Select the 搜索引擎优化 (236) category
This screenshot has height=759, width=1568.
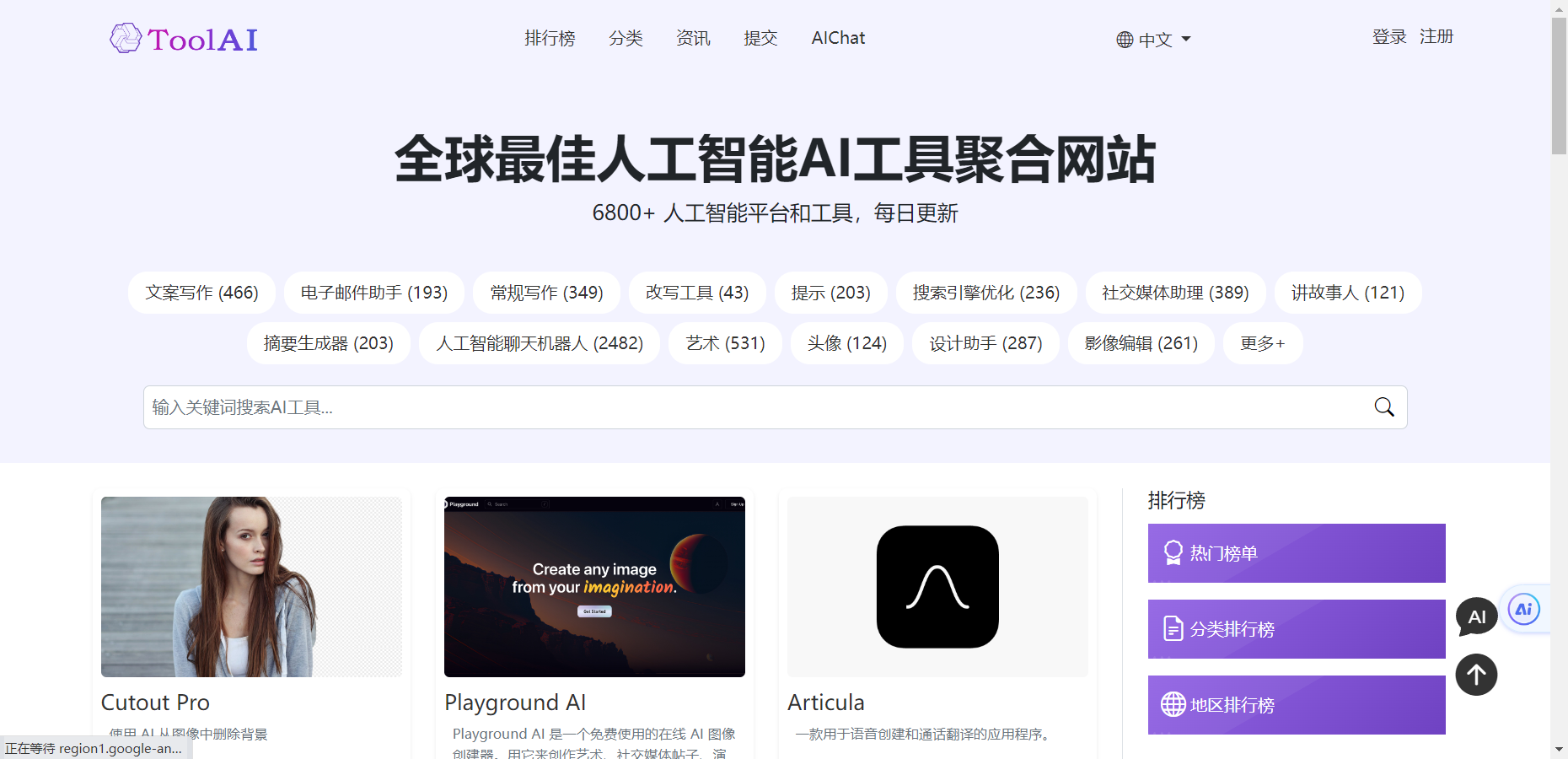(986, 293)
